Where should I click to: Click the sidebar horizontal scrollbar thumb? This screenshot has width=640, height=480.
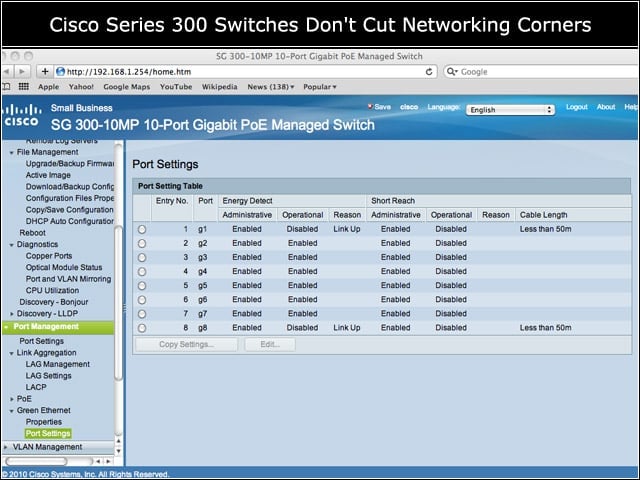tap(36, 461)
